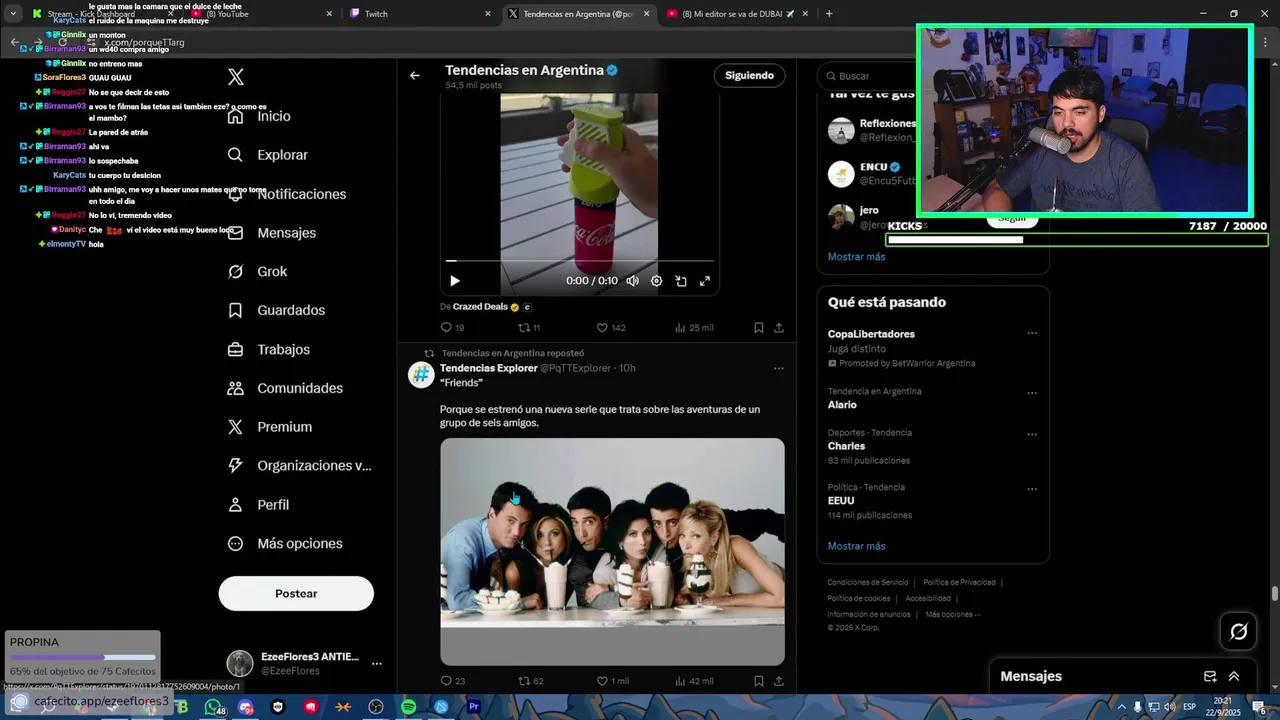Open Comunidades from the sidebar
1280x720 pixels.
(x=285, y=388)
